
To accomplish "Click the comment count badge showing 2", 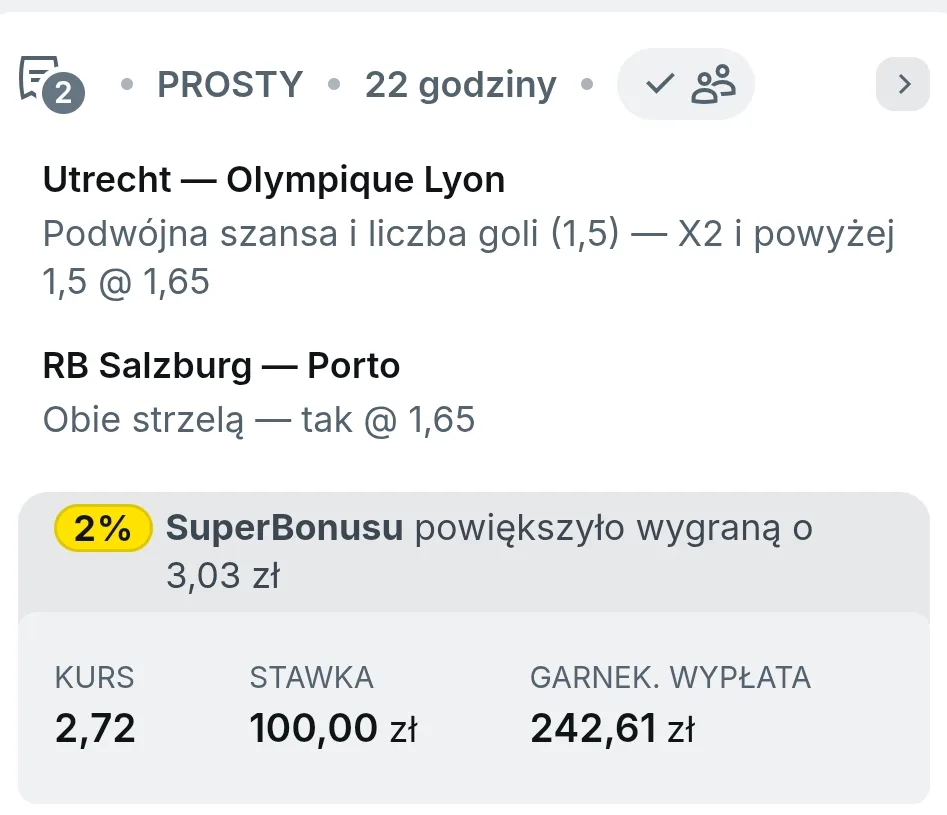I will click(x=63, y=92).
